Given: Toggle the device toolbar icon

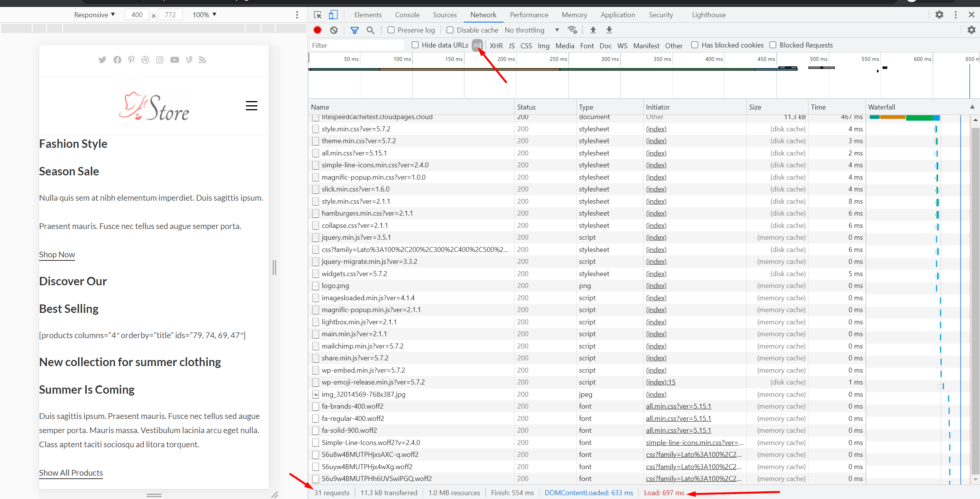Looking at the screenshot, I should pos(333,15).
